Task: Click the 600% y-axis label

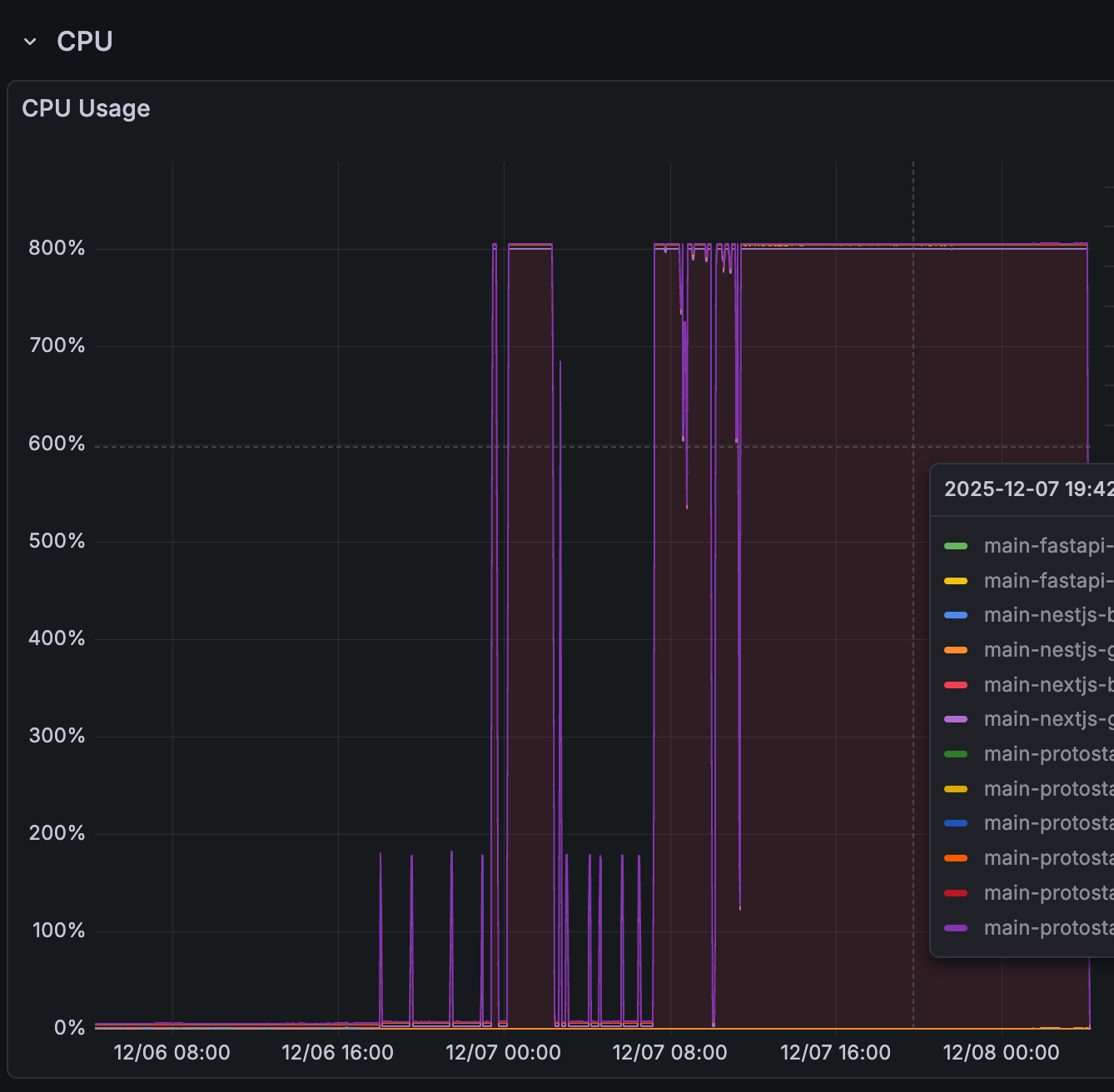Action: 57,444
